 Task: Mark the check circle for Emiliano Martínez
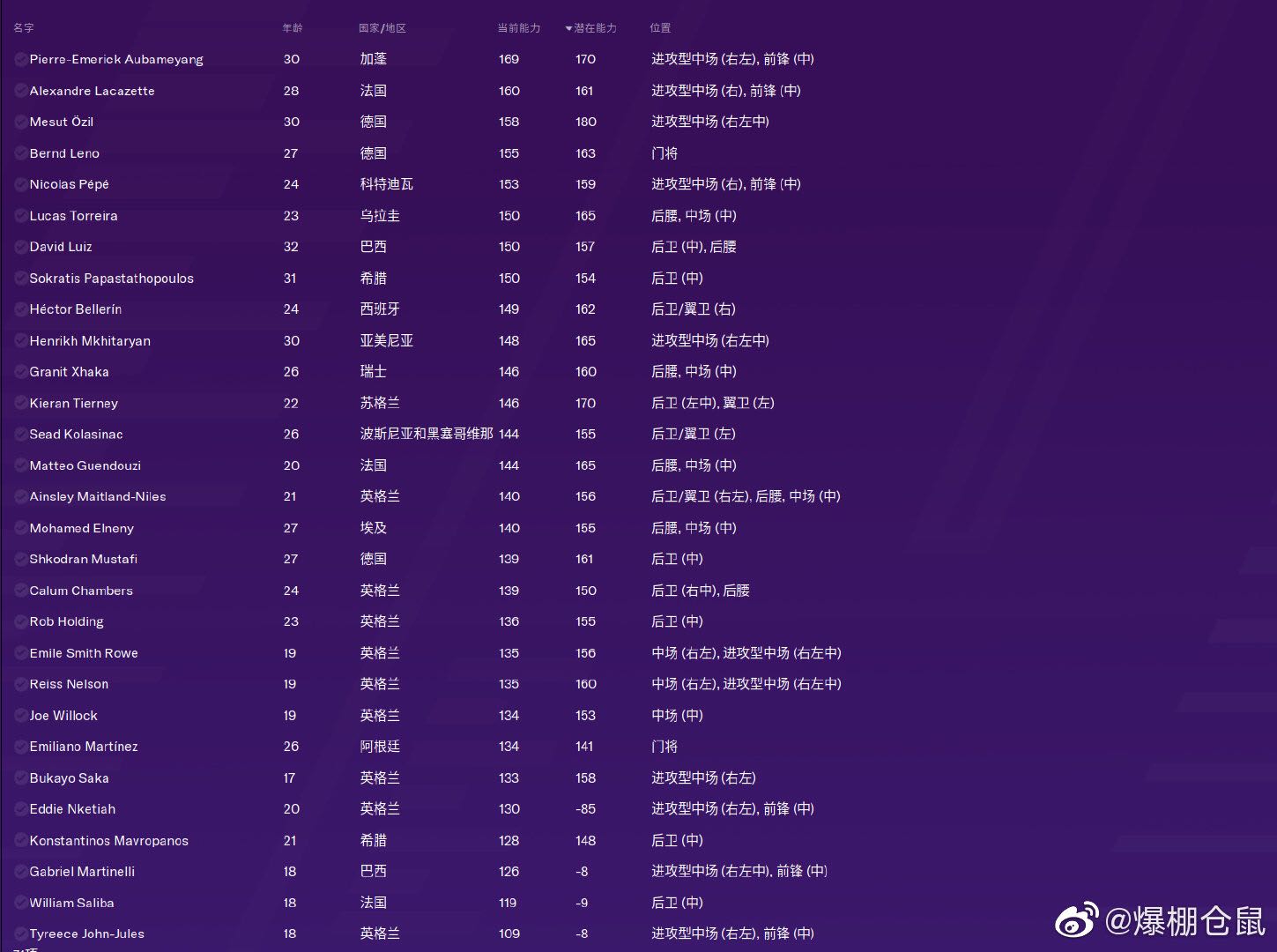[20, 747]
